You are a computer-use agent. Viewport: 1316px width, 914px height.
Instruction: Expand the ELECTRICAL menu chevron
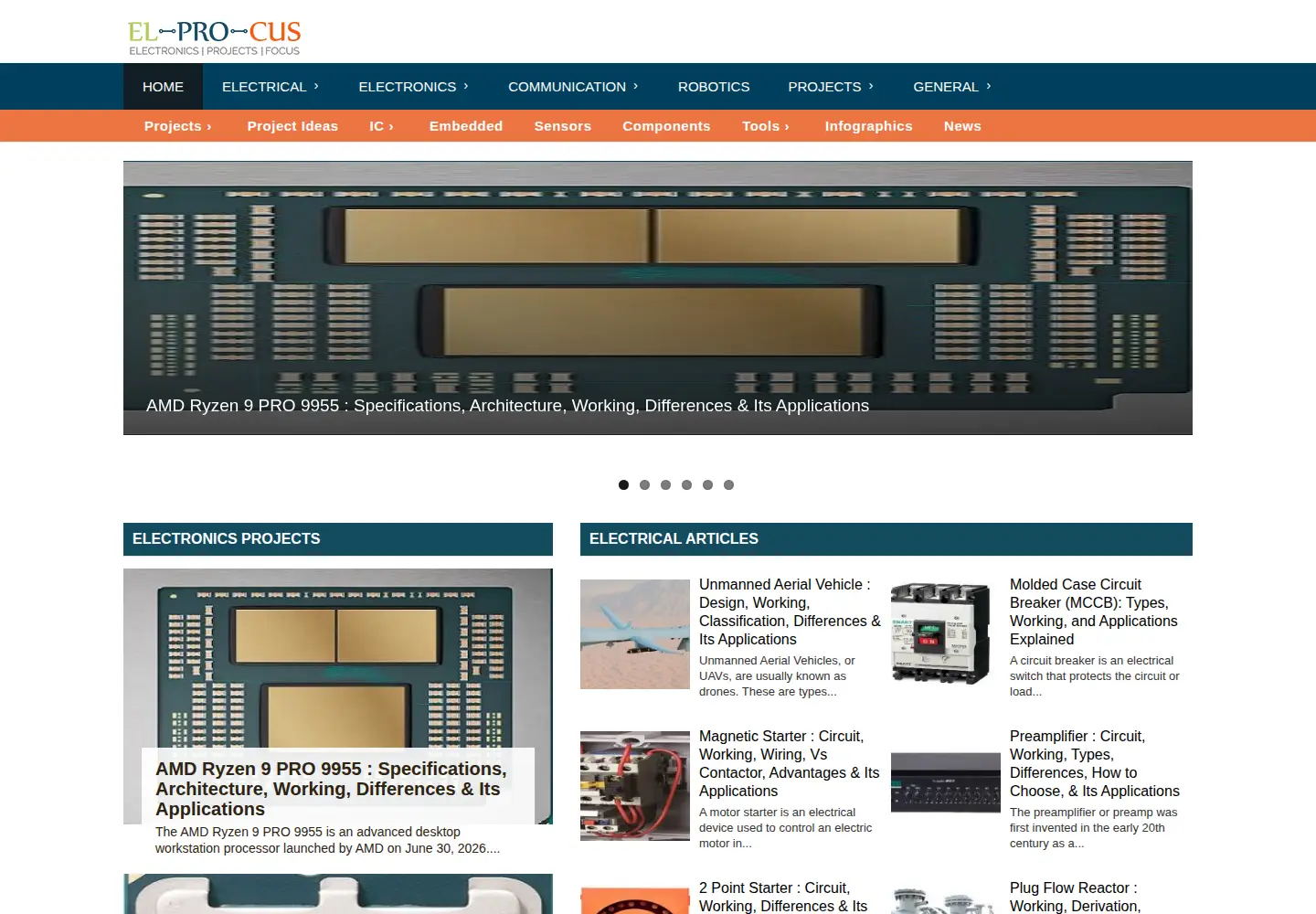316,86
